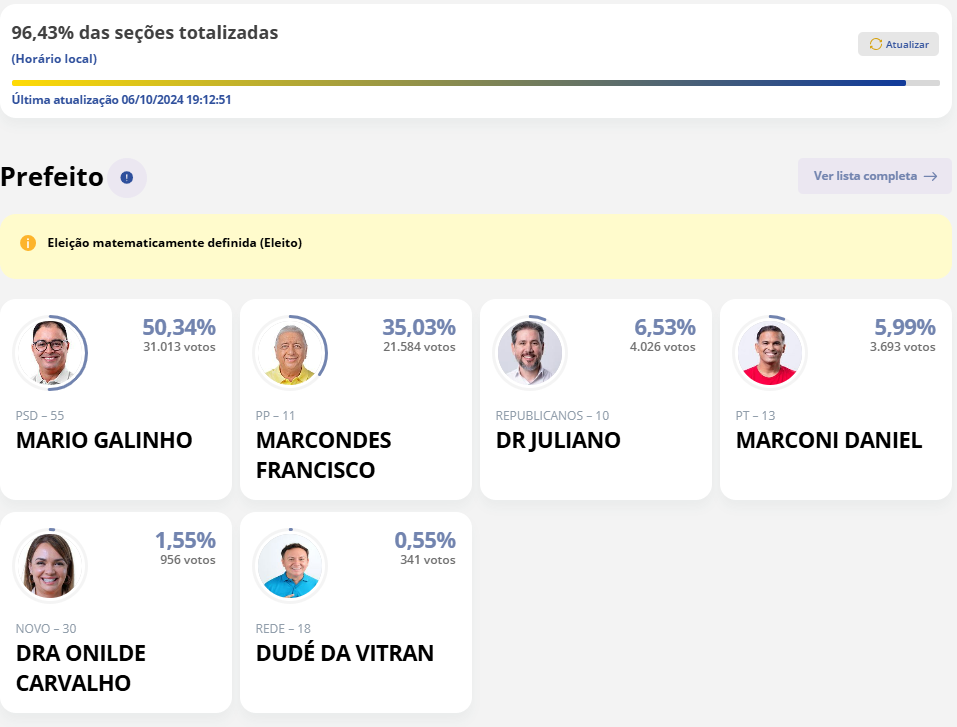Click the yellow warning icon in notice banner
The height and width of the screenshot is (727, 957).
pos(28,243)
